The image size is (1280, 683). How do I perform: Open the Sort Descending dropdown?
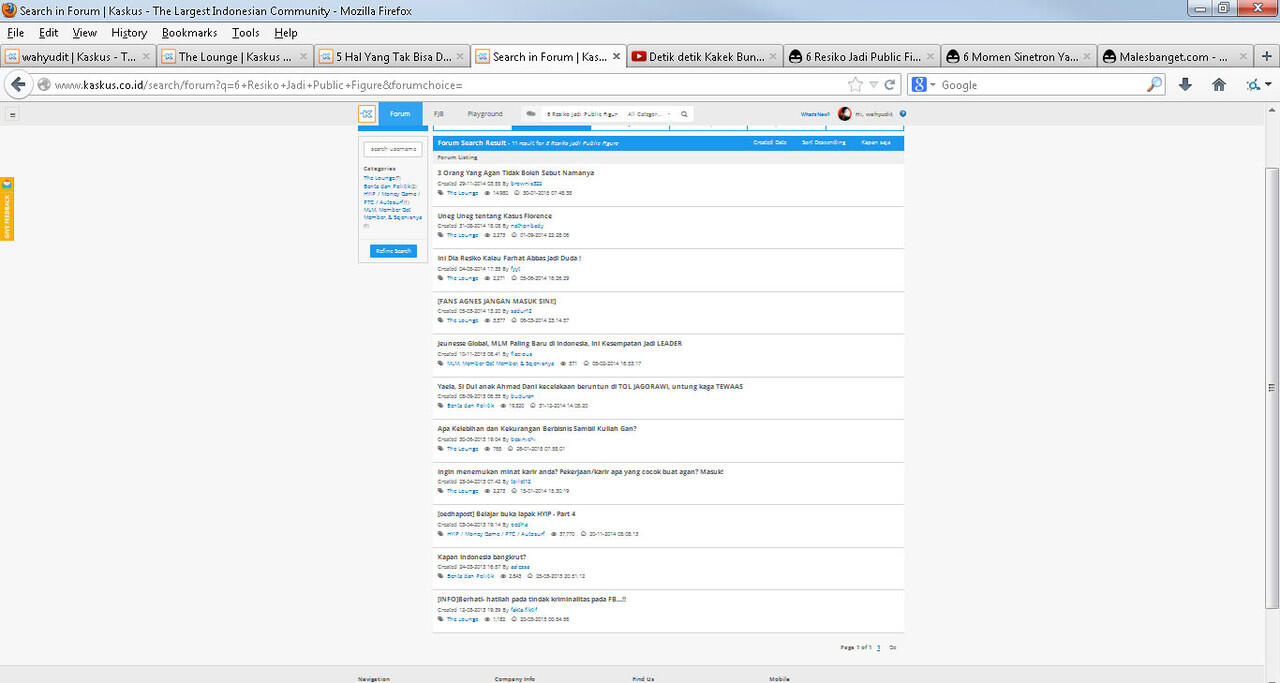822,143
